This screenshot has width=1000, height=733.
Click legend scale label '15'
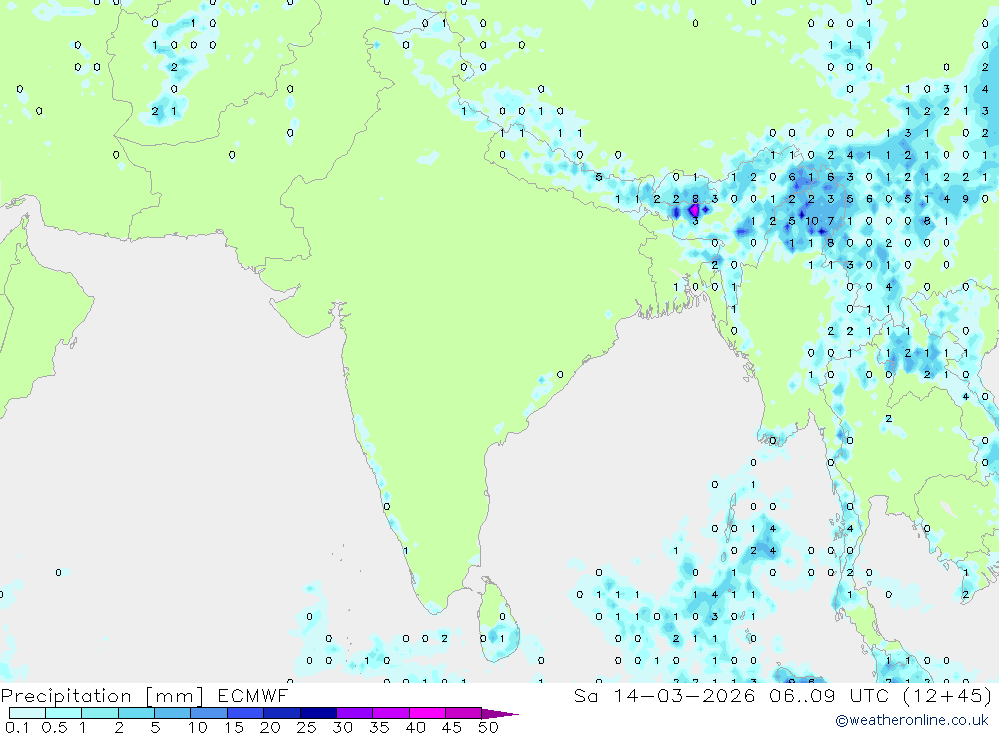(234, 727)
